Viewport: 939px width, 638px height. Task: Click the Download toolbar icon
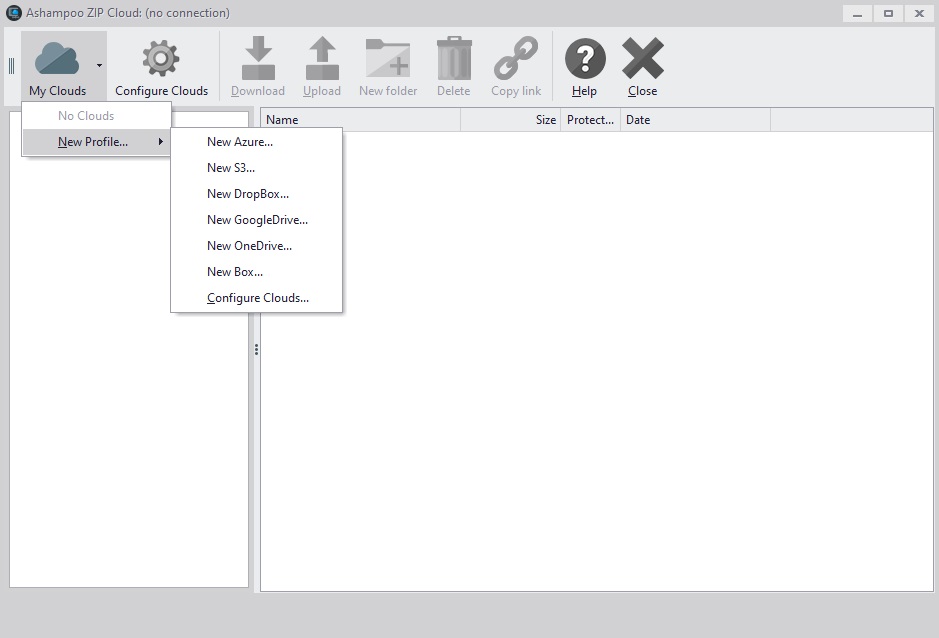(x=258, y=59)
